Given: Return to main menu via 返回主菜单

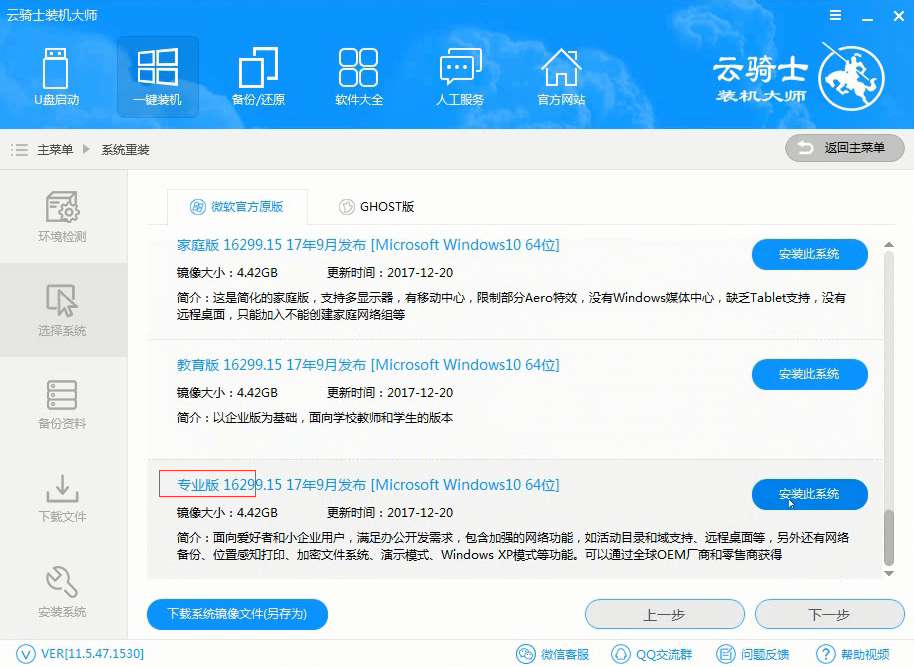Looking at the screenshot, I should [844, 148].
